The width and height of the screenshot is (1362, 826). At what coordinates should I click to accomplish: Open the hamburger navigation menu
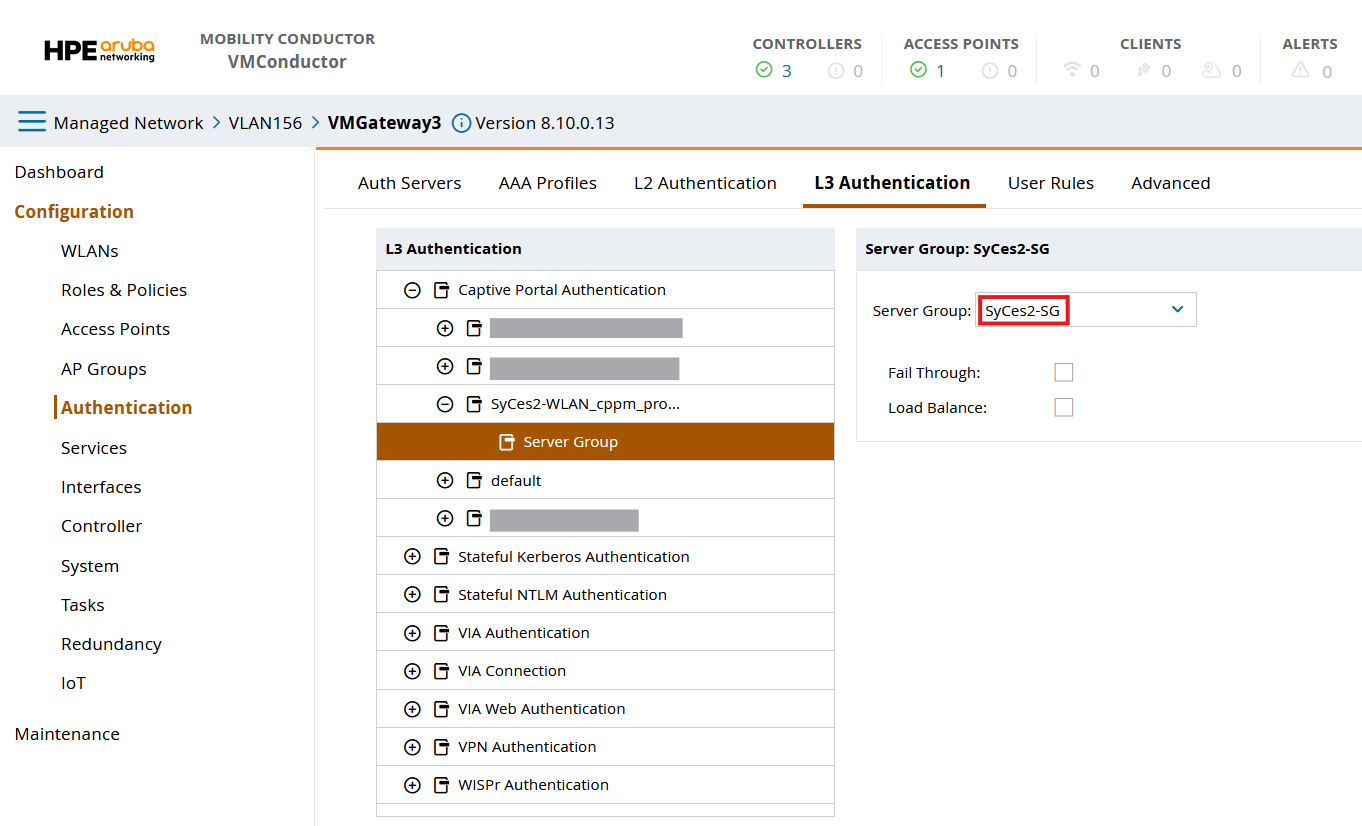point(31,122)
